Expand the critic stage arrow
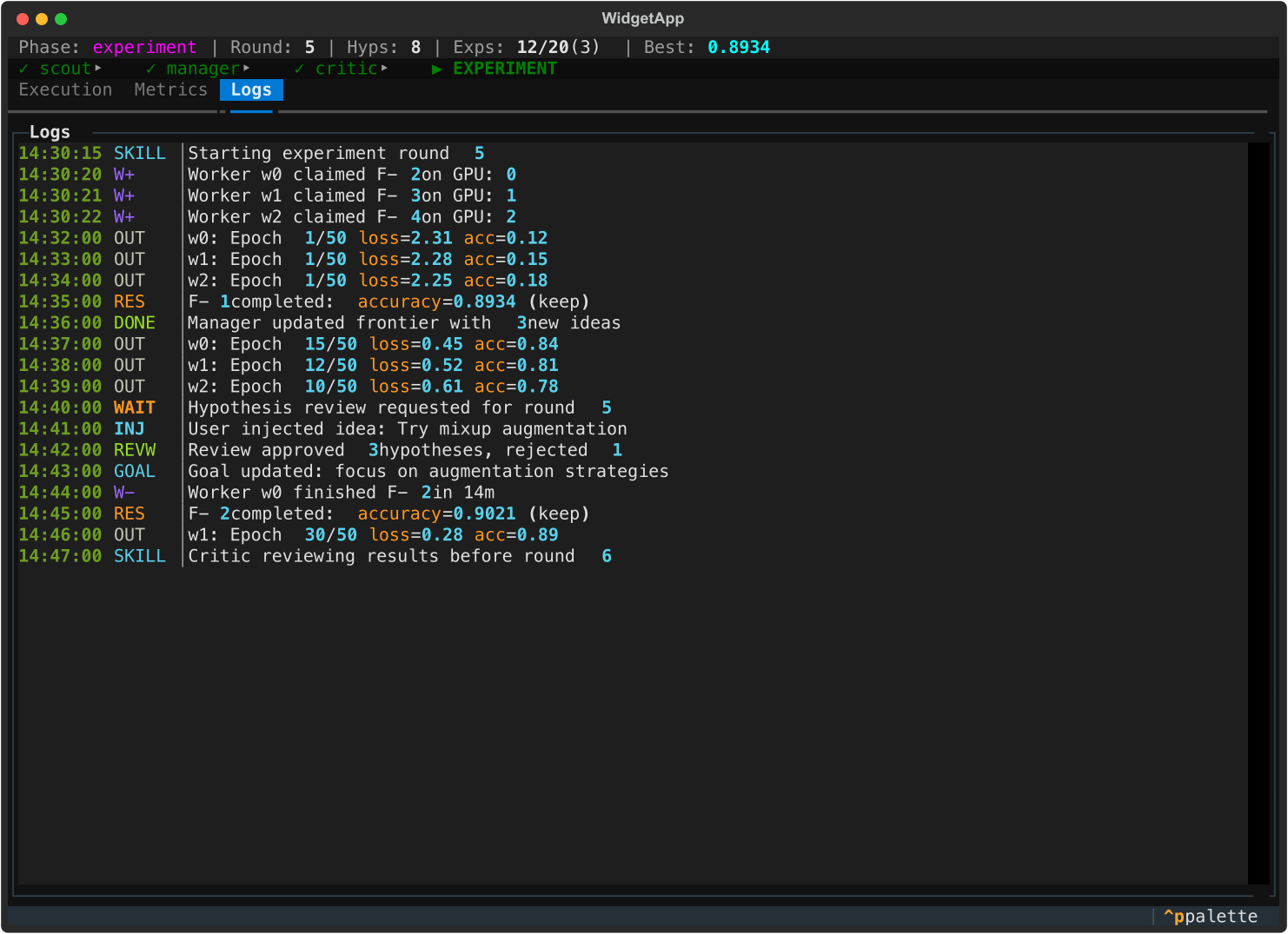 384,68
